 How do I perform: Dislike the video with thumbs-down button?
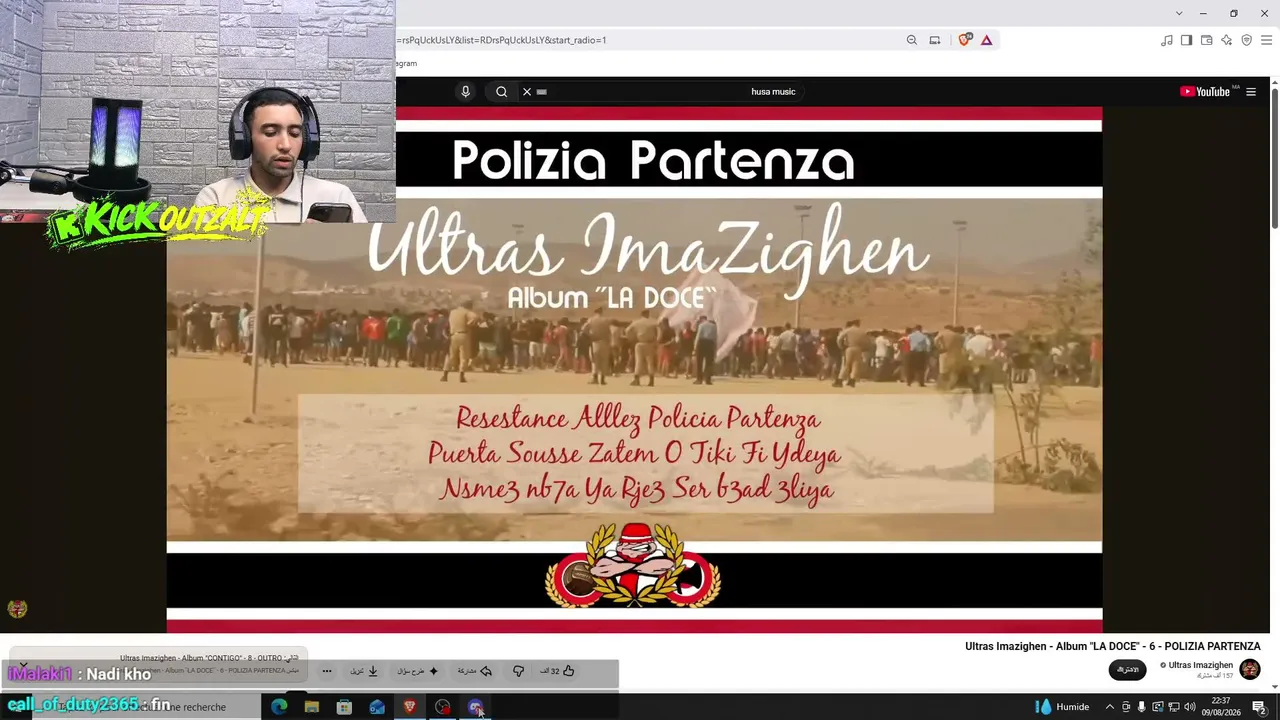[518, 671]
